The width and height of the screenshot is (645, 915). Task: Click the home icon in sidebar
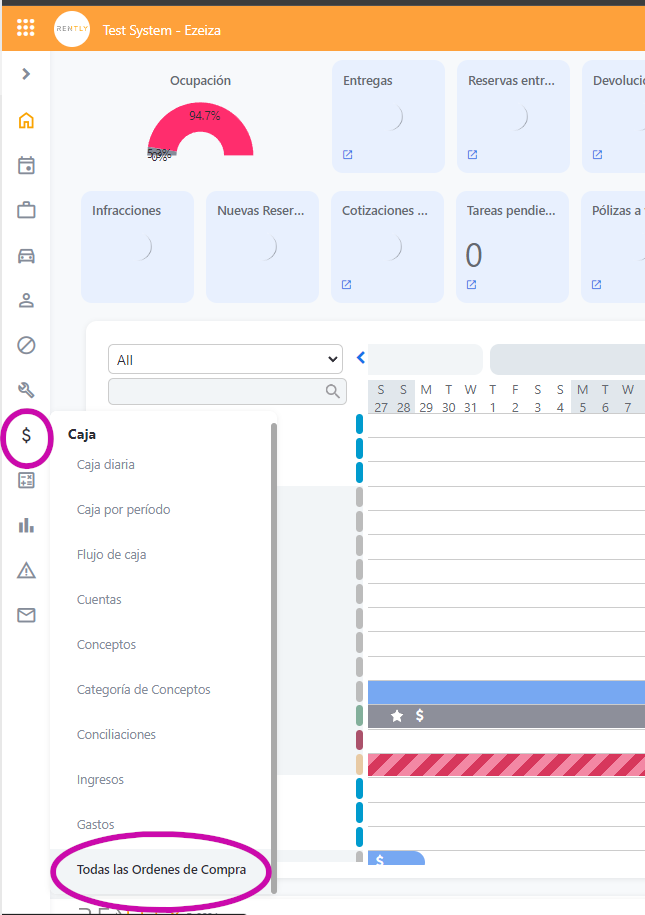[26, 121]
